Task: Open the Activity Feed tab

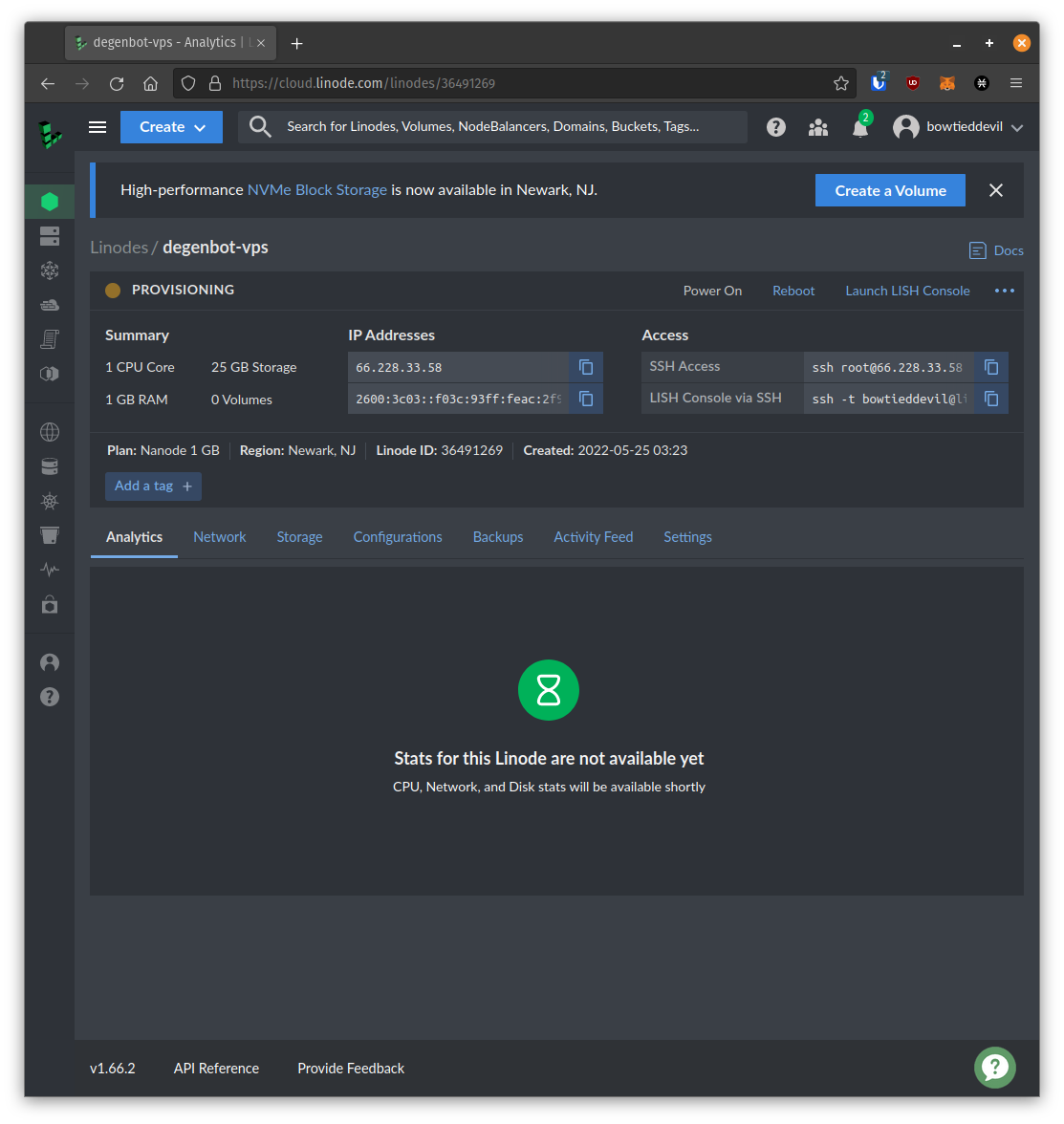Action: (594, 537)
